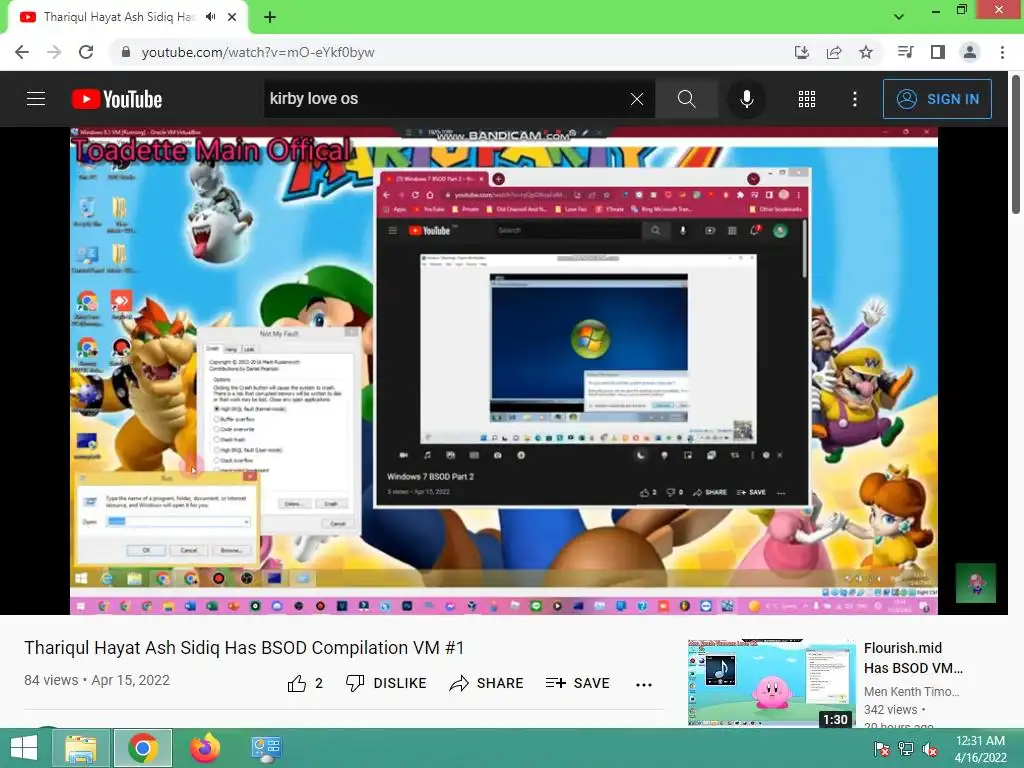Open the 'Flourish.mid Has BSOD VM' title link

(x=913, y=658)
